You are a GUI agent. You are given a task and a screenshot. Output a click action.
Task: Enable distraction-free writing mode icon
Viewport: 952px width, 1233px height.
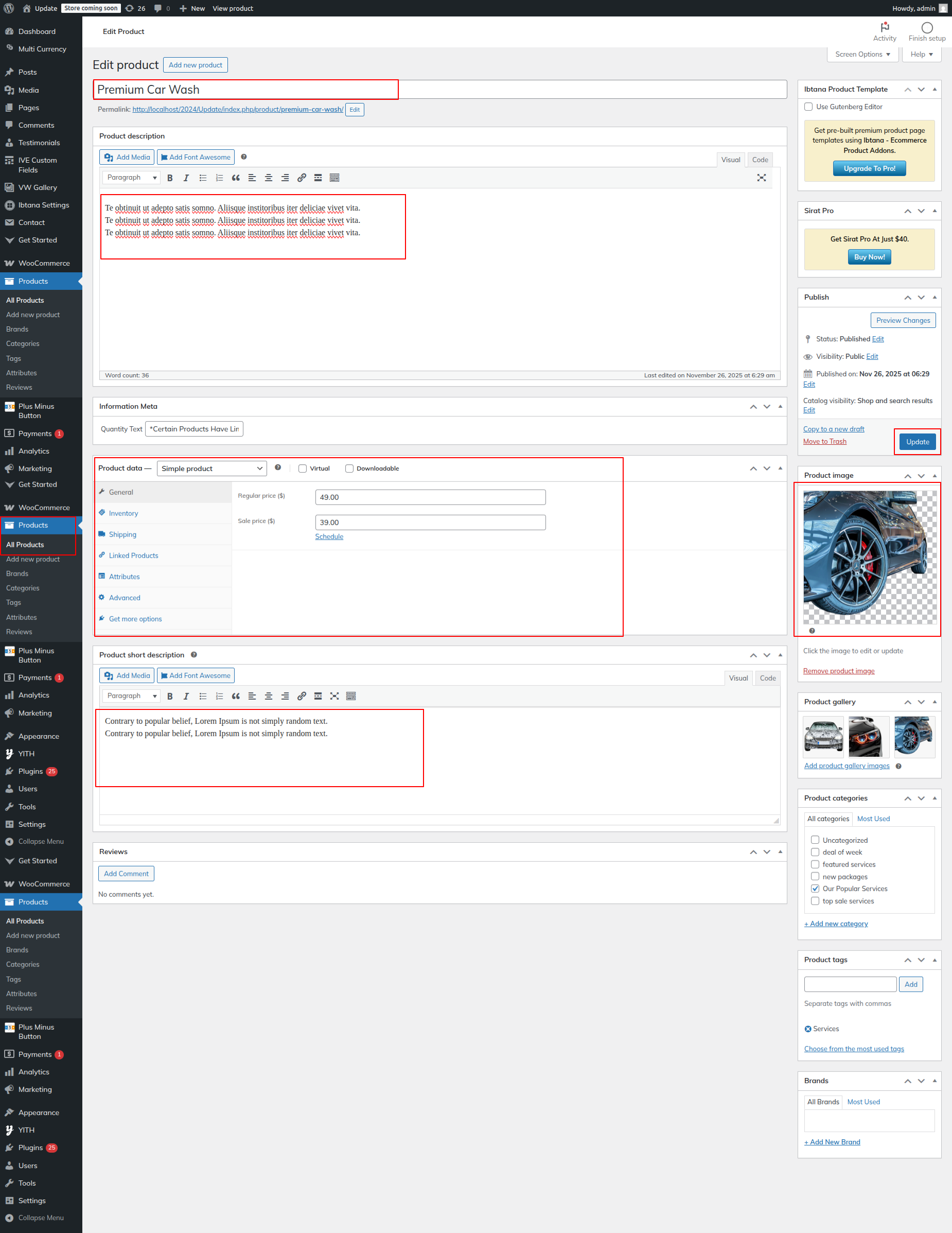(761, 178)
